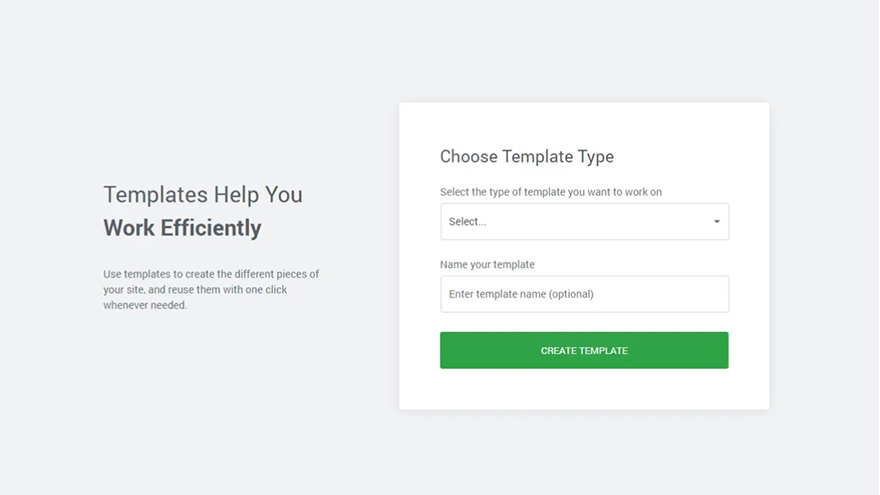
Task: Click the "Select..." placeholder text
Action: (x=468, y=222)
